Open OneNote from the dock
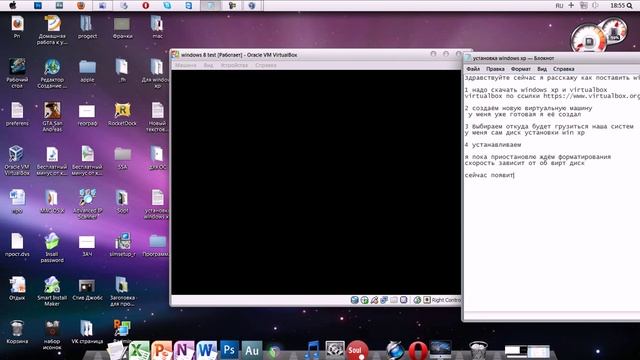The image size is (640, 360). coord(184,350)
